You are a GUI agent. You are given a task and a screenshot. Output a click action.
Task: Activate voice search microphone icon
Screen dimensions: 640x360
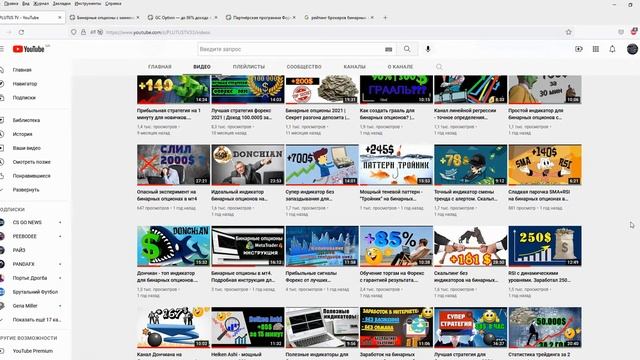pyautogui.click(x=428, y=49)
